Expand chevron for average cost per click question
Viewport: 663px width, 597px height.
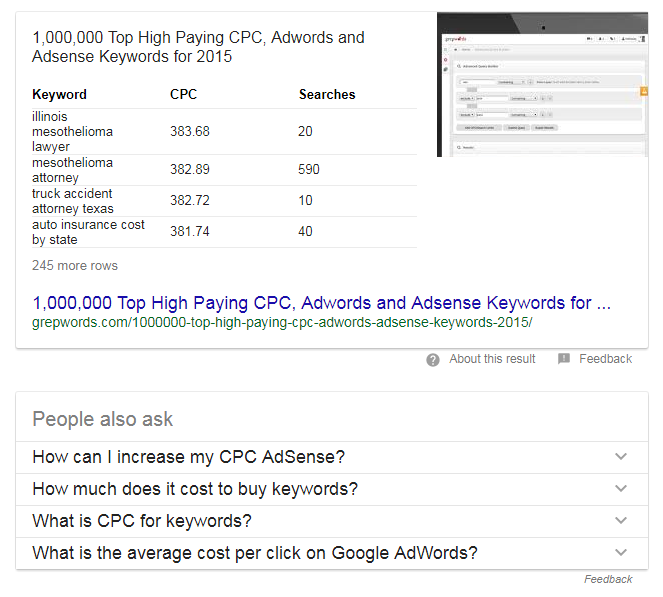[621, 553]
